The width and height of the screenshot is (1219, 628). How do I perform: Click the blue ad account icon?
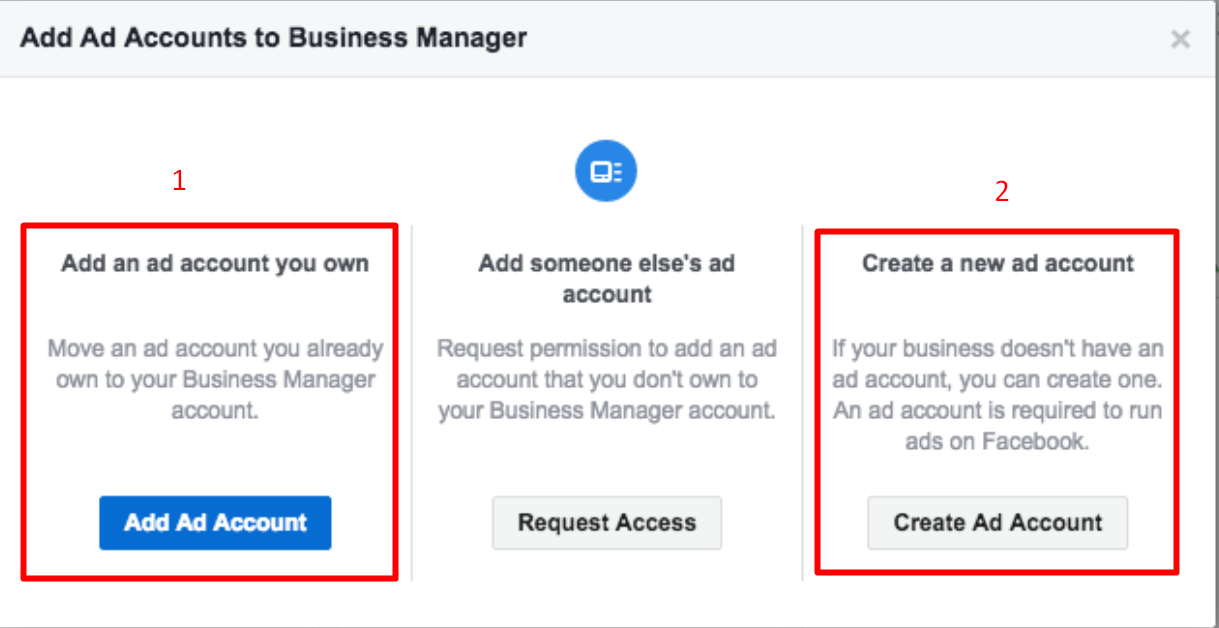coord(606,172)
